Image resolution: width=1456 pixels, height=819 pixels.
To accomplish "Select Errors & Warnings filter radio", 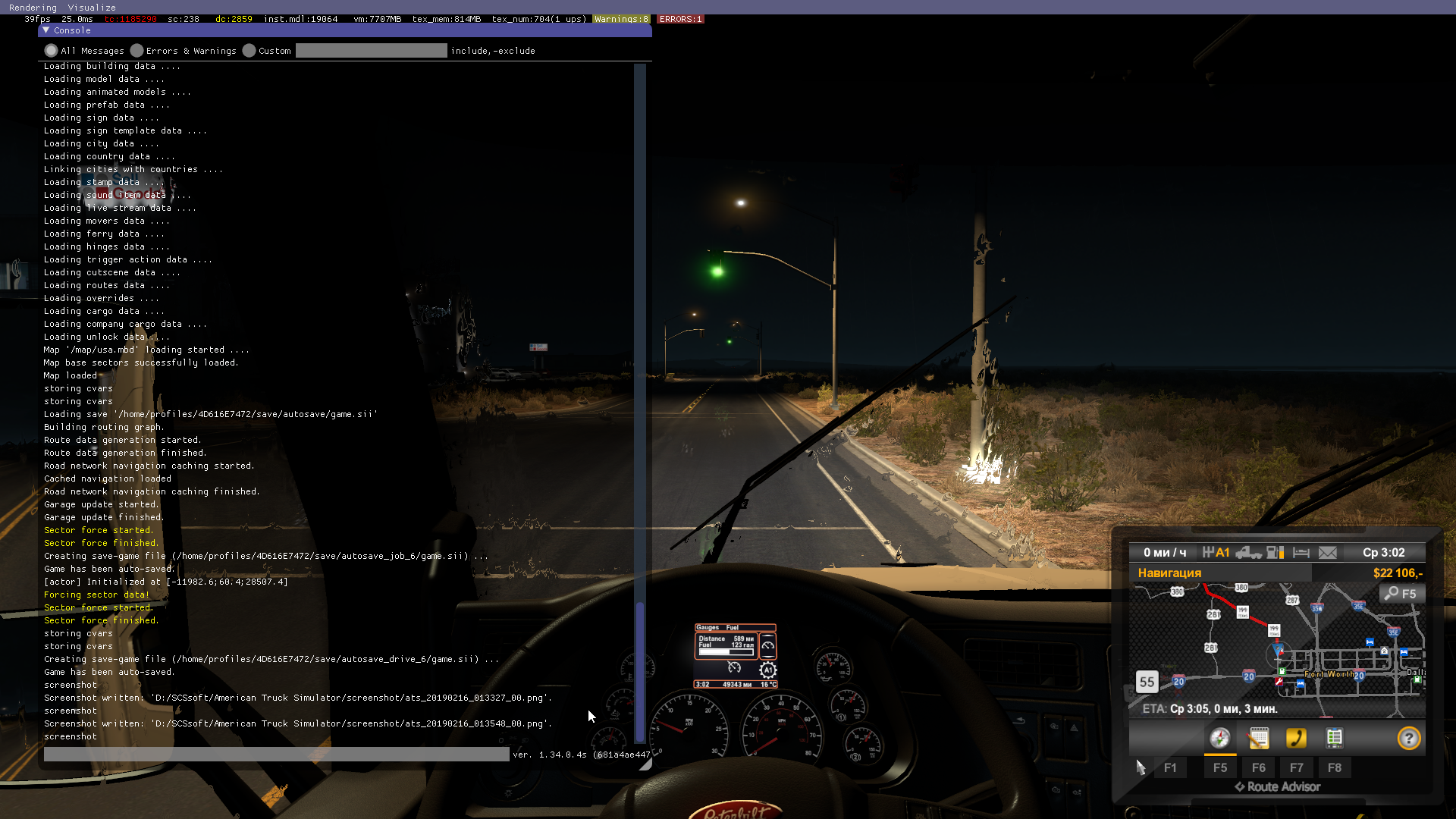I will tap(136, 51).
